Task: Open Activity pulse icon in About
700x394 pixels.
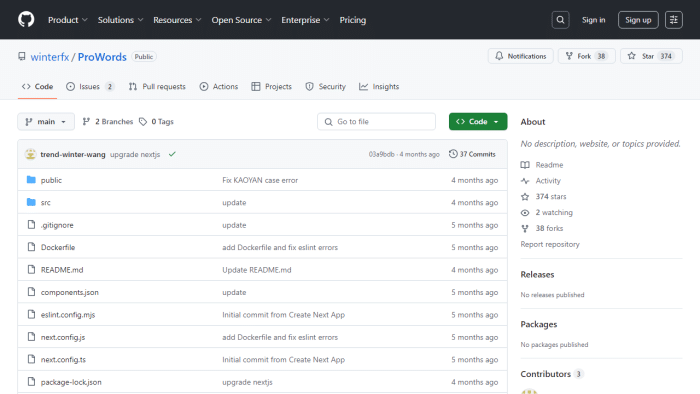Action: 525,181
